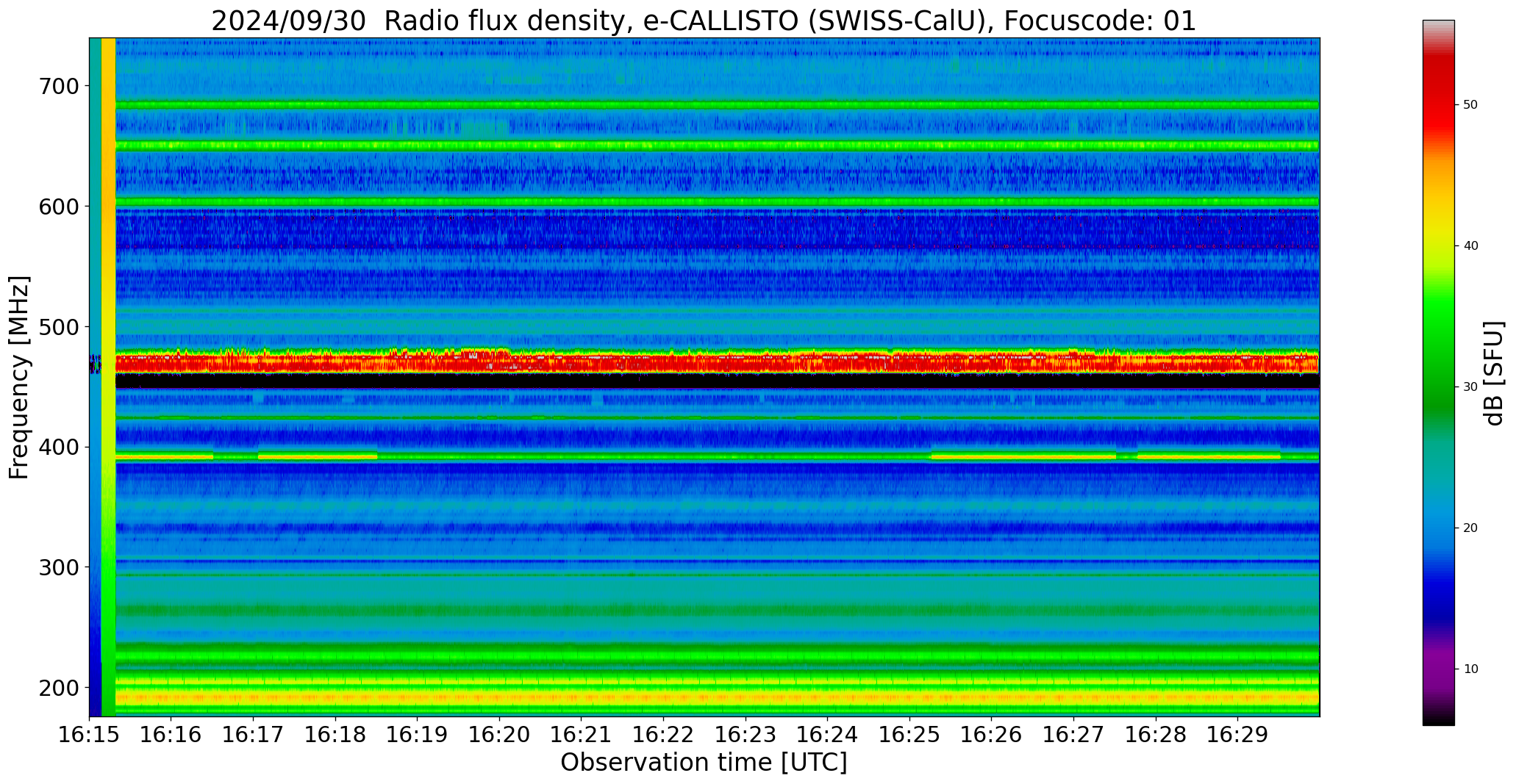Image resolution: width=1516 pixels, height=784 pixels.
Task: Click the 300 tick on the frequency axis
Action: [57, 567]
